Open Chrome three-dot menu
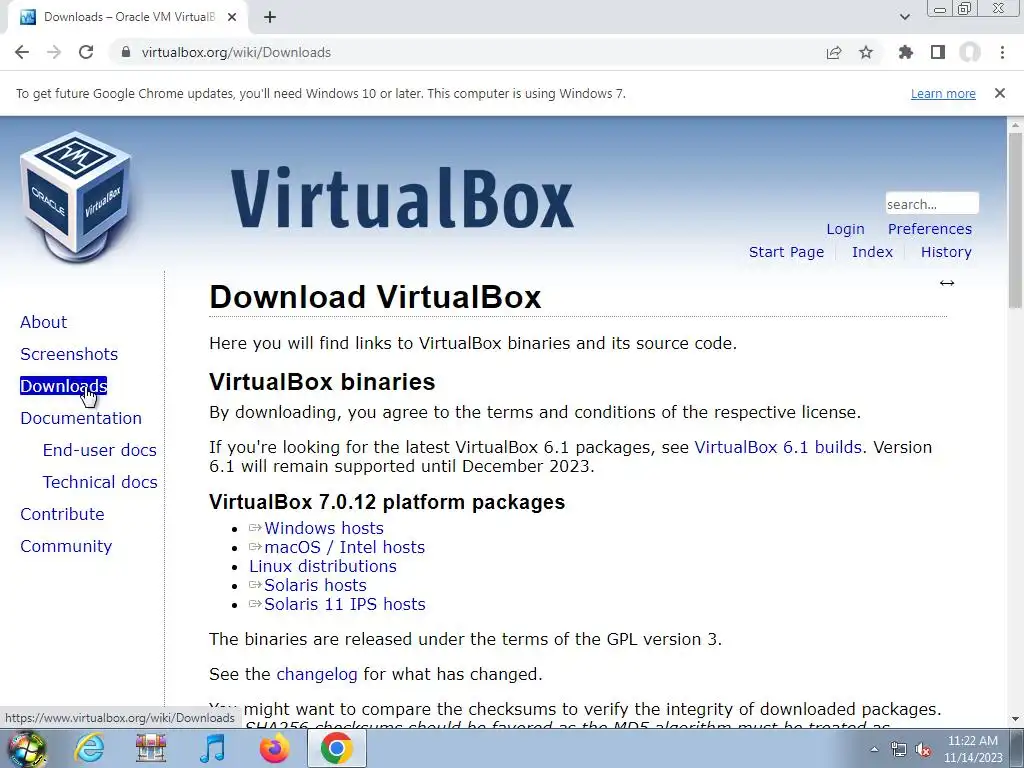This screenshot has width=1024, height=768. [x=1002, y=52]
